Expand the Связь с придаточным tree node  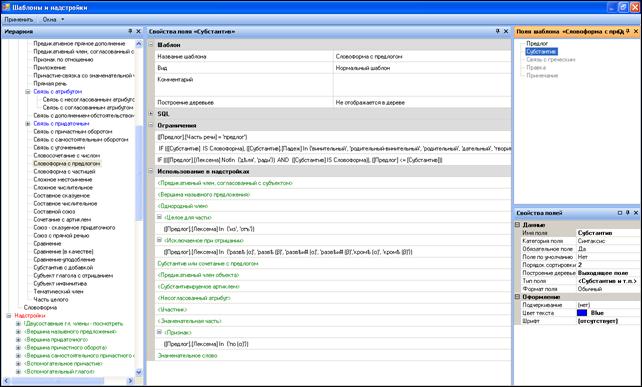point(28,124)
